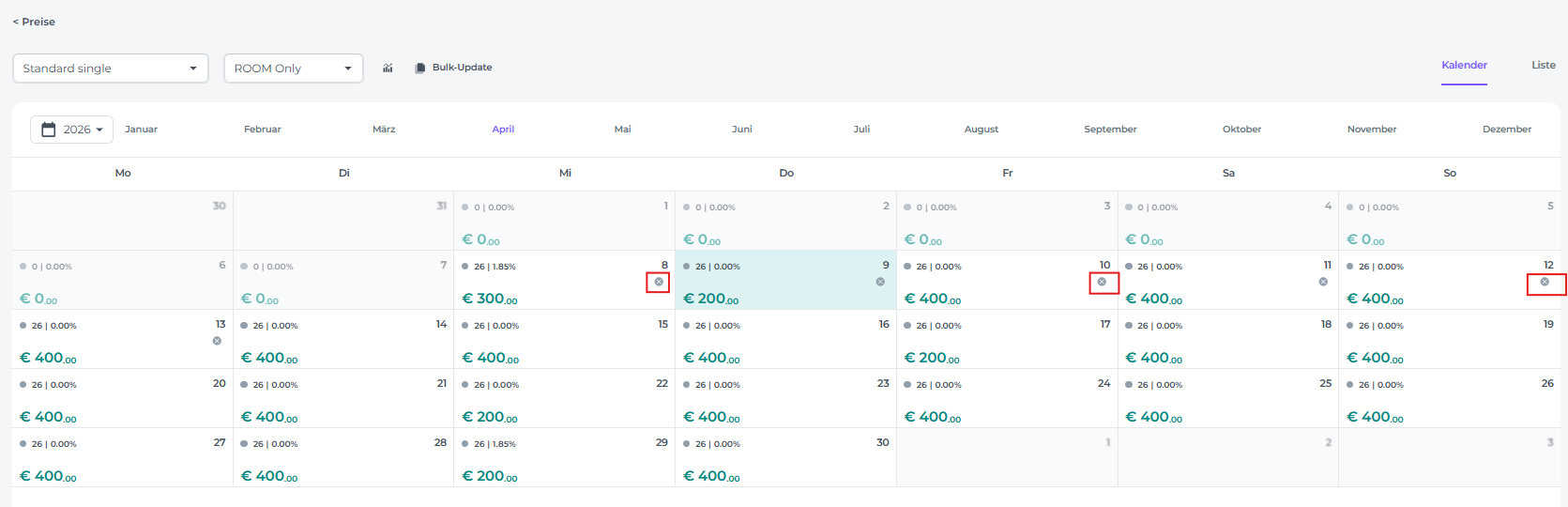Screen dimensions: 1568x507
Task: Click the circled X icon on April 12
Action: coord(1545,282)
